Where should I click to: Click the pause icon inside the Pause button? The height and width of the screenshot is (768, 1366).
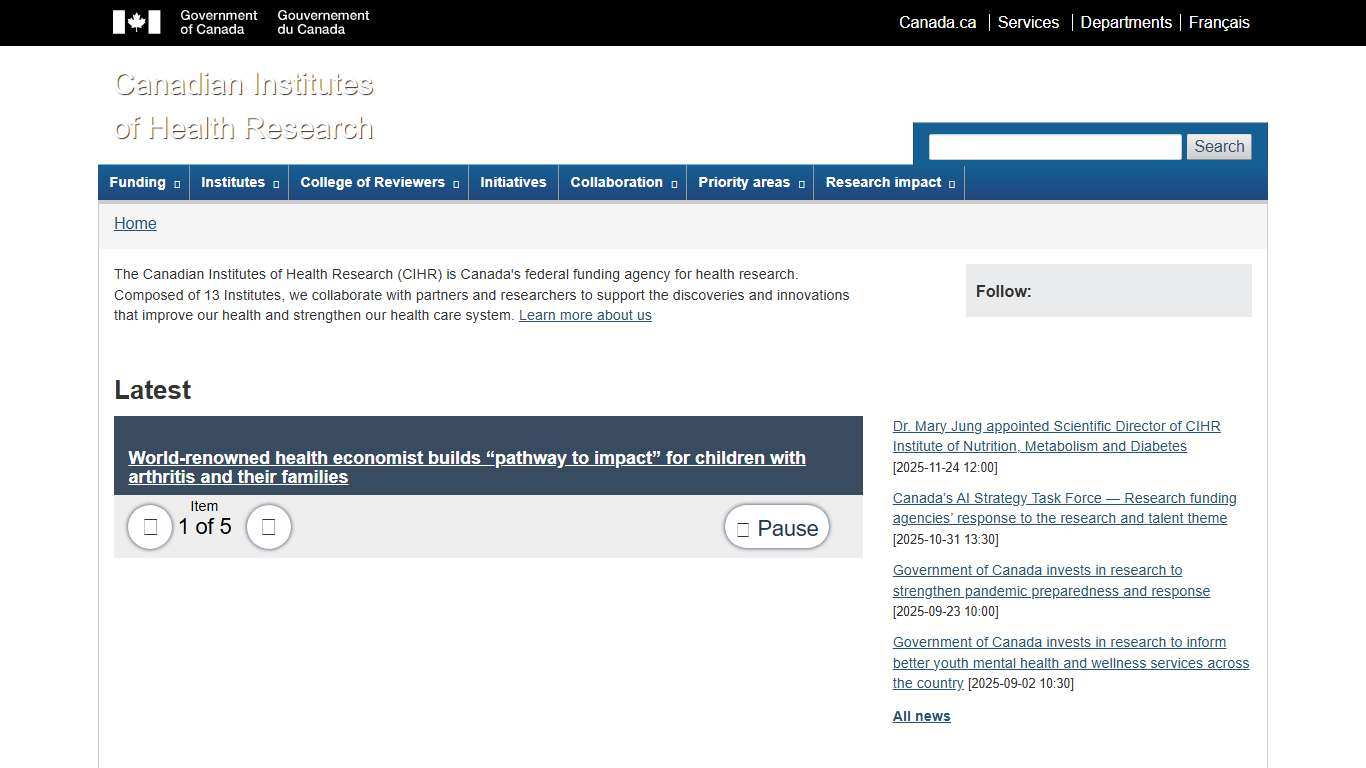[x=743, y=528]
